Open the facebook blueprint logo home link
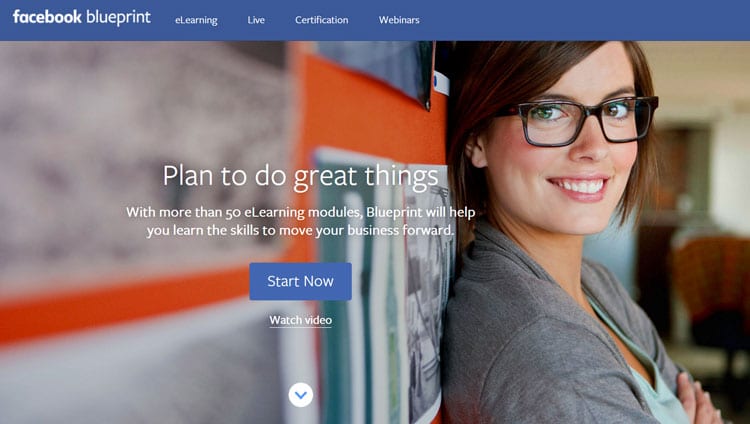750x424 pixels. 82,18
